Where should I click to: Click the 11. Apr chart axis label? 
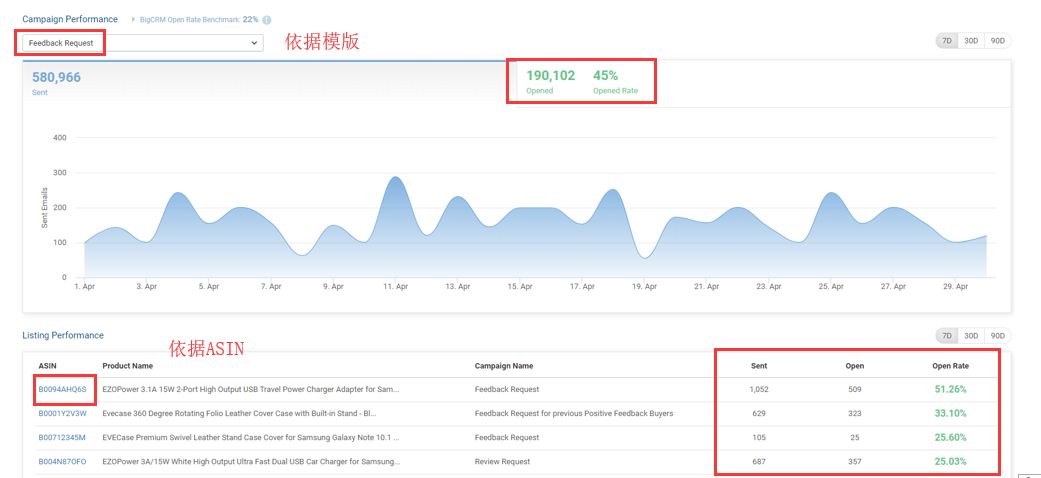click(x=396, y=287)
